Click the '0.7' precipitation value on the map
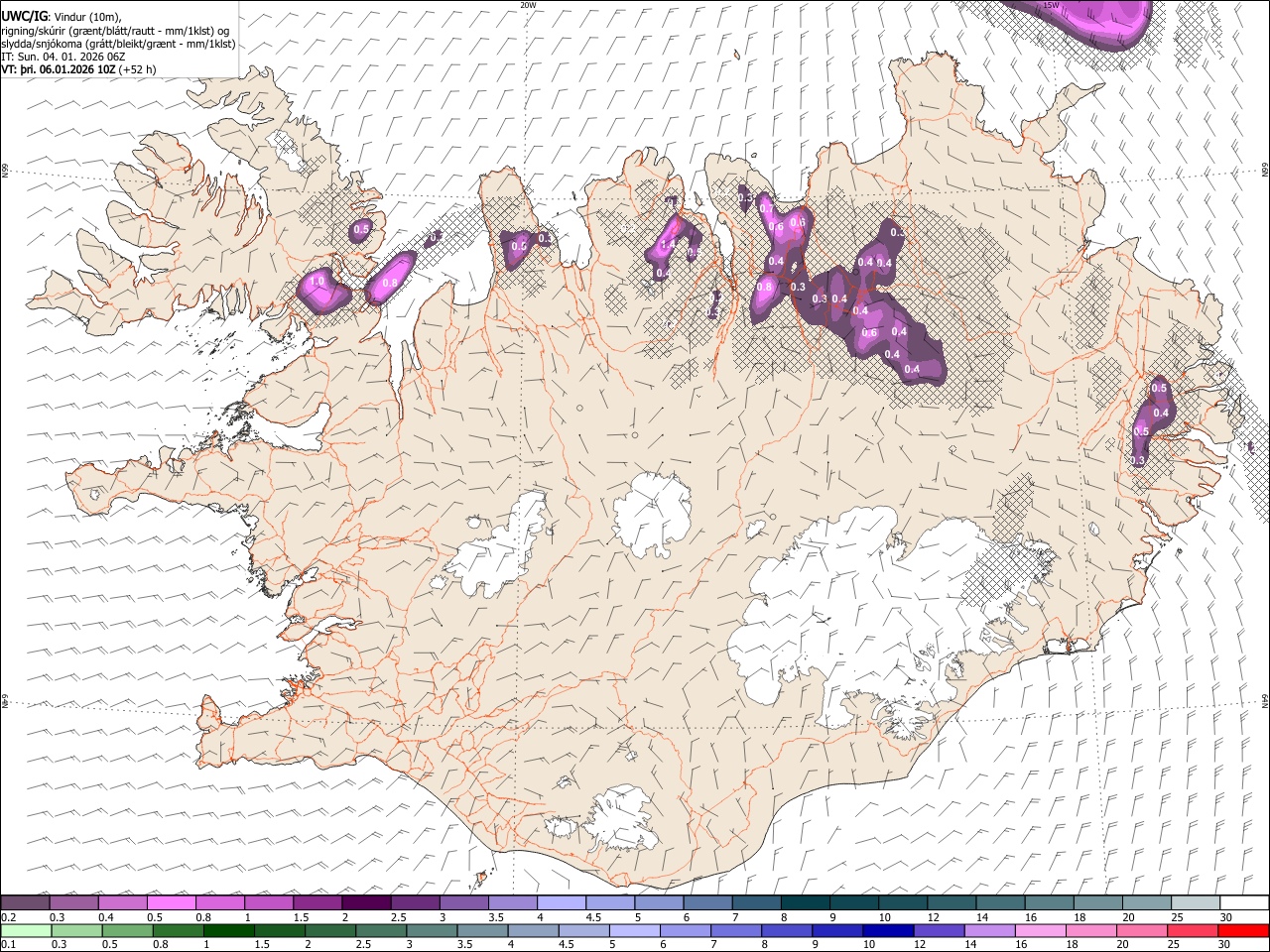Viewport: 1270px width, 952px height. pyautogui.click(x=766, y=209)
